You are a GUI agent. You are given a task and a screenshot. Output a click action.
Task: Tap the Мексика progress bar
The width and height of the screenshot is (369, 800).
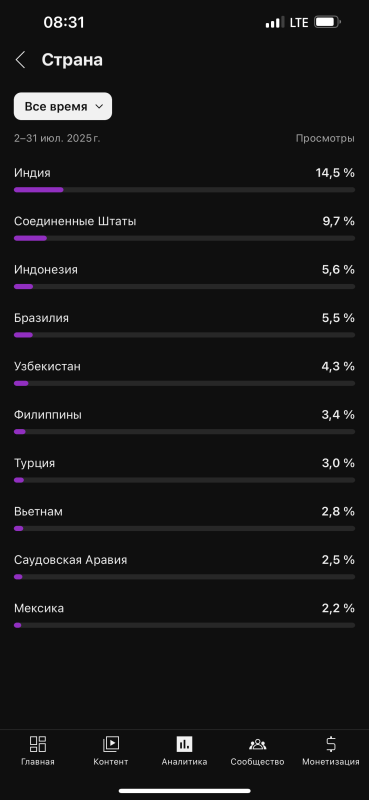(x=184, y=625)
